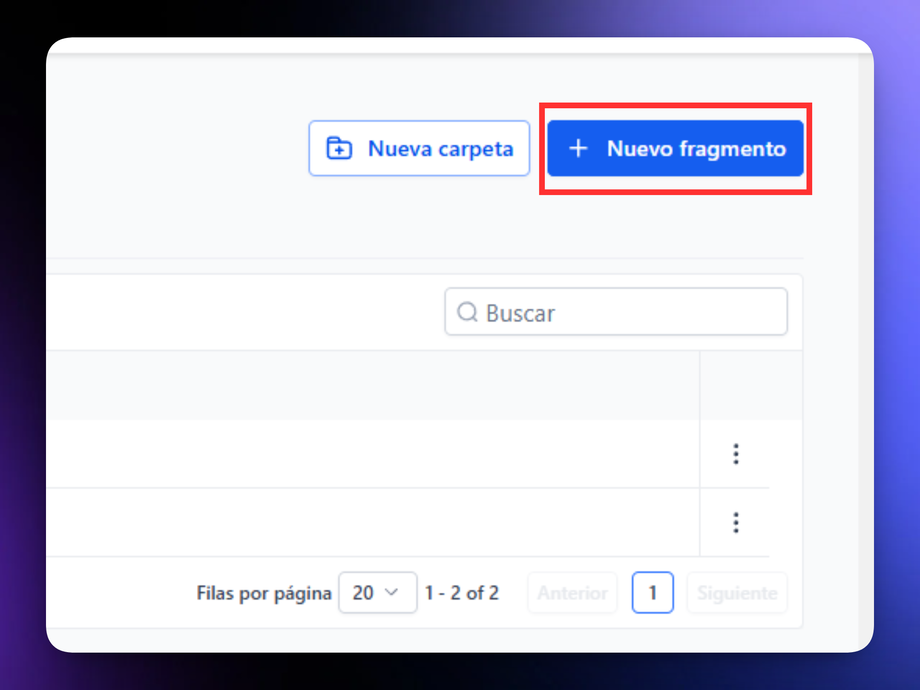Click the Nueva carpeta button

419,148
